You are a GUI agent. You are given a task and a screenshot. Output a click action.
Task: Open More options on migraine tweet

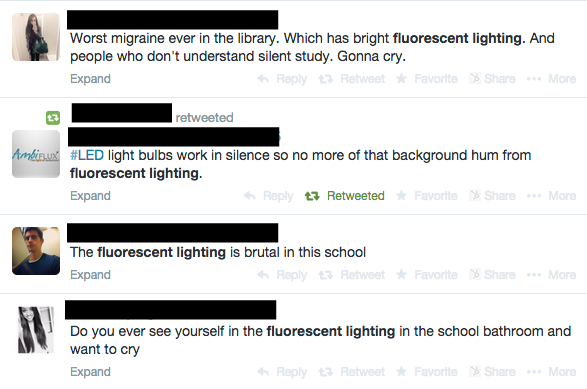[x=551, y=79]
